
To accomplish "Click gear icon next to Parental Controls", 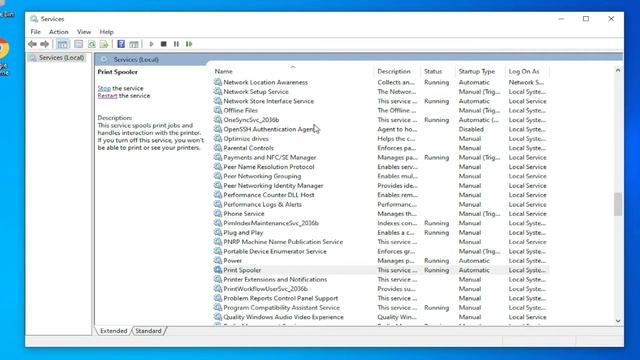I will click(218, 148).
